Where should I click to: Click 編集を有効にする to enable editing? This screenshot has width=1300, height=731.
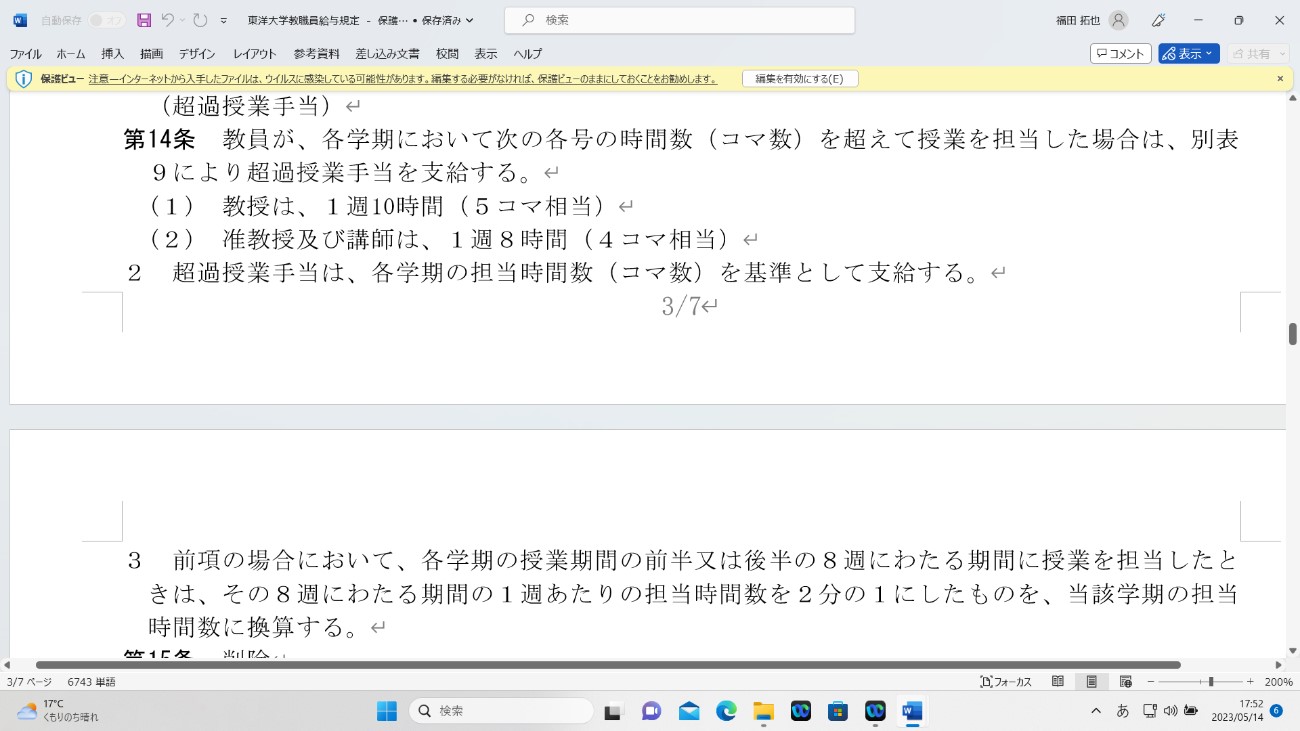[x=800, y=77]
